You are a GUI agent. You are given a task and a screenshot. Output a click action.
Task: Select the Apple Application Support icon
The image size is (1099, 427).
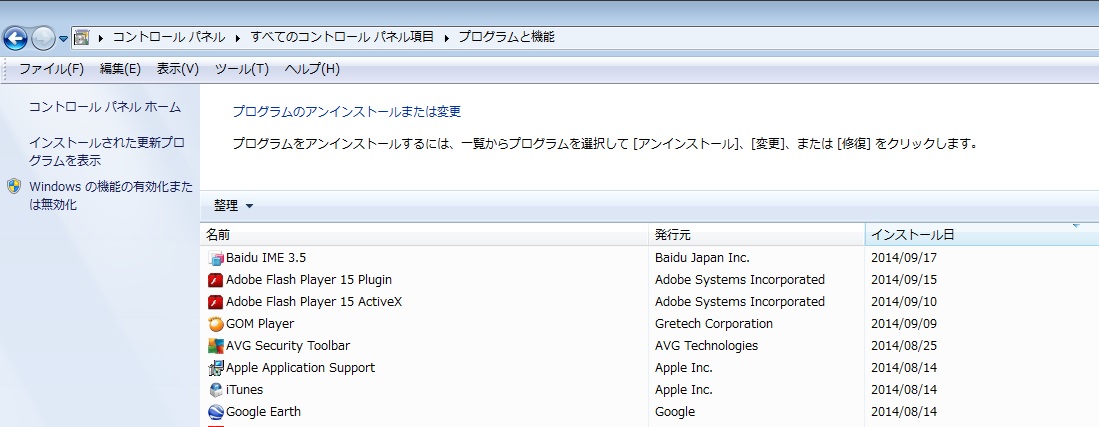pyautogui.click(x=215, y=368)
